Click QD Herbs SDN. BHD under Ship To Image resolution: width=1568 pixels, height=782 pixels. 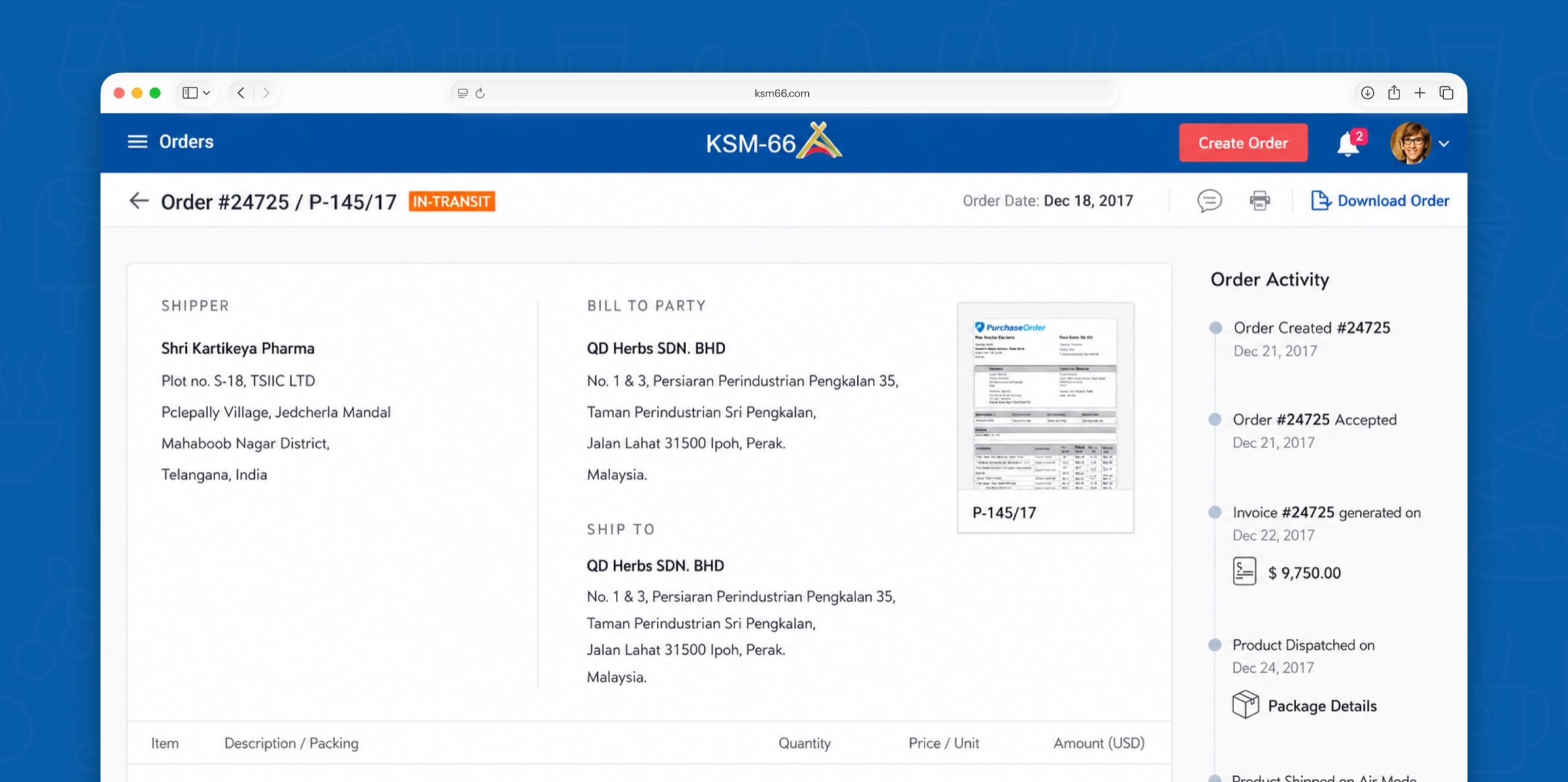coord(655,565)
